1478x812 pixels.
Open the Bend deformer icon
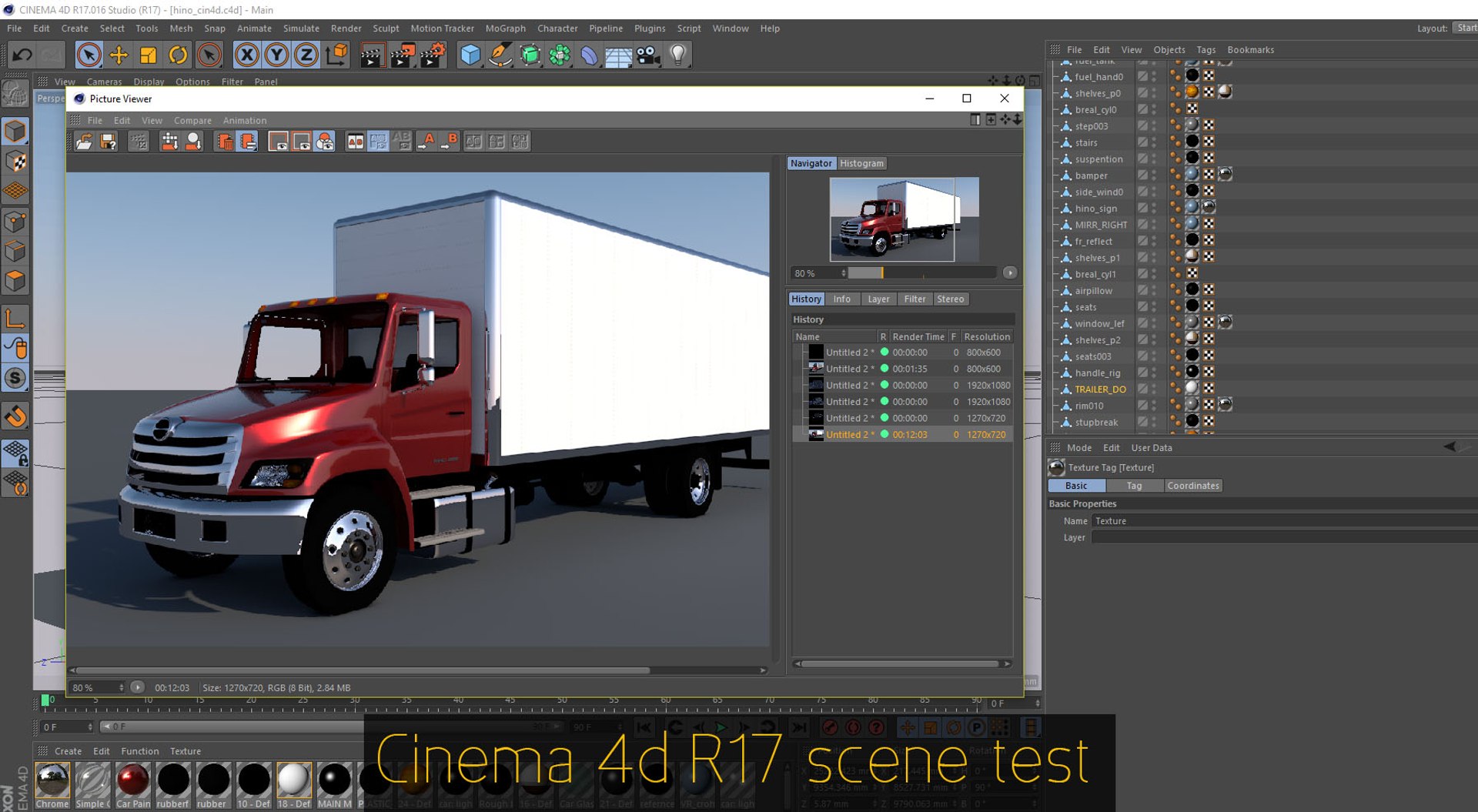(x=589, y=55)
